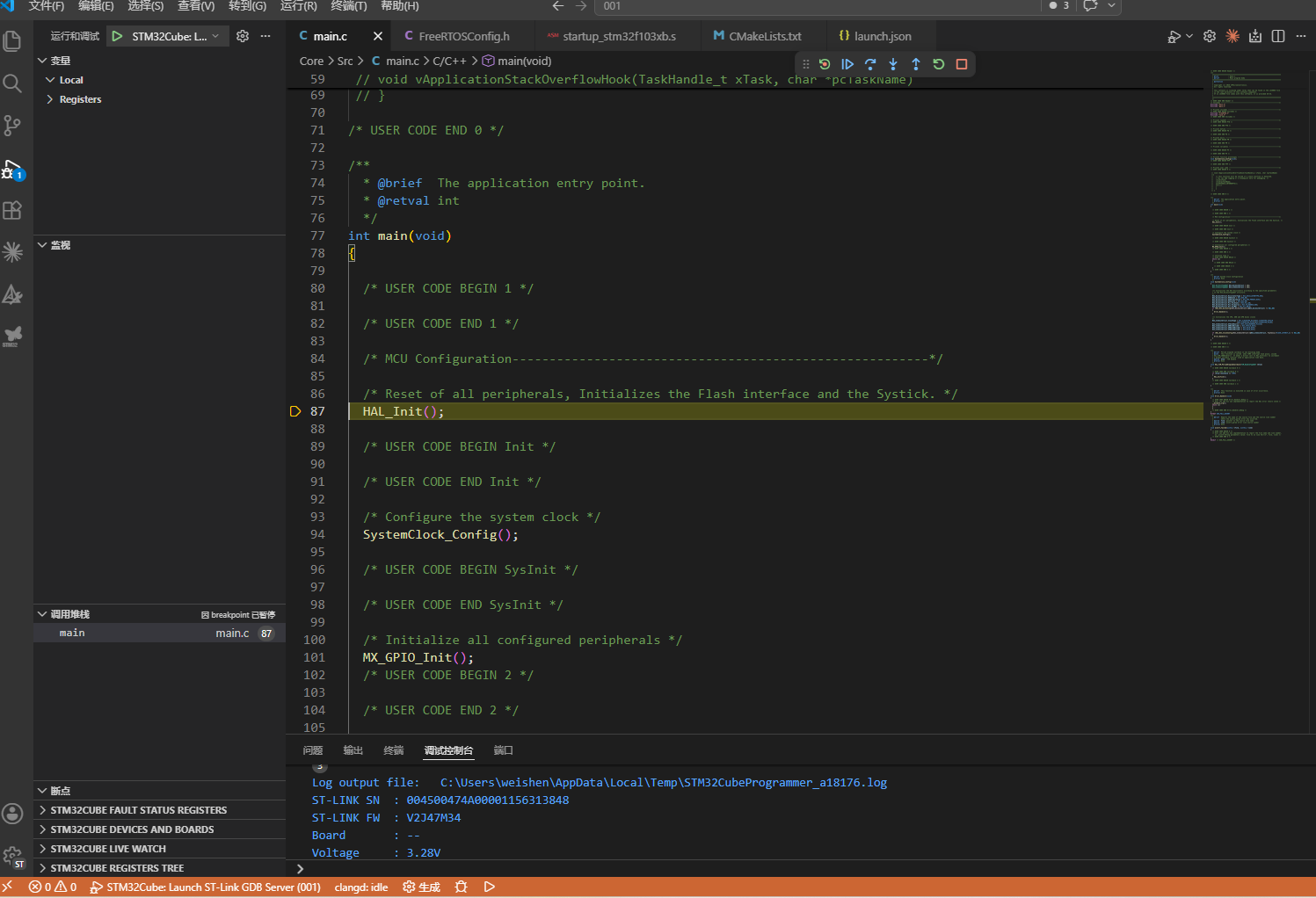The height and width of the screenshot is (898, 1316).
Task: Go forward using the title bar arrow
Action: click(x=581, y=5)
